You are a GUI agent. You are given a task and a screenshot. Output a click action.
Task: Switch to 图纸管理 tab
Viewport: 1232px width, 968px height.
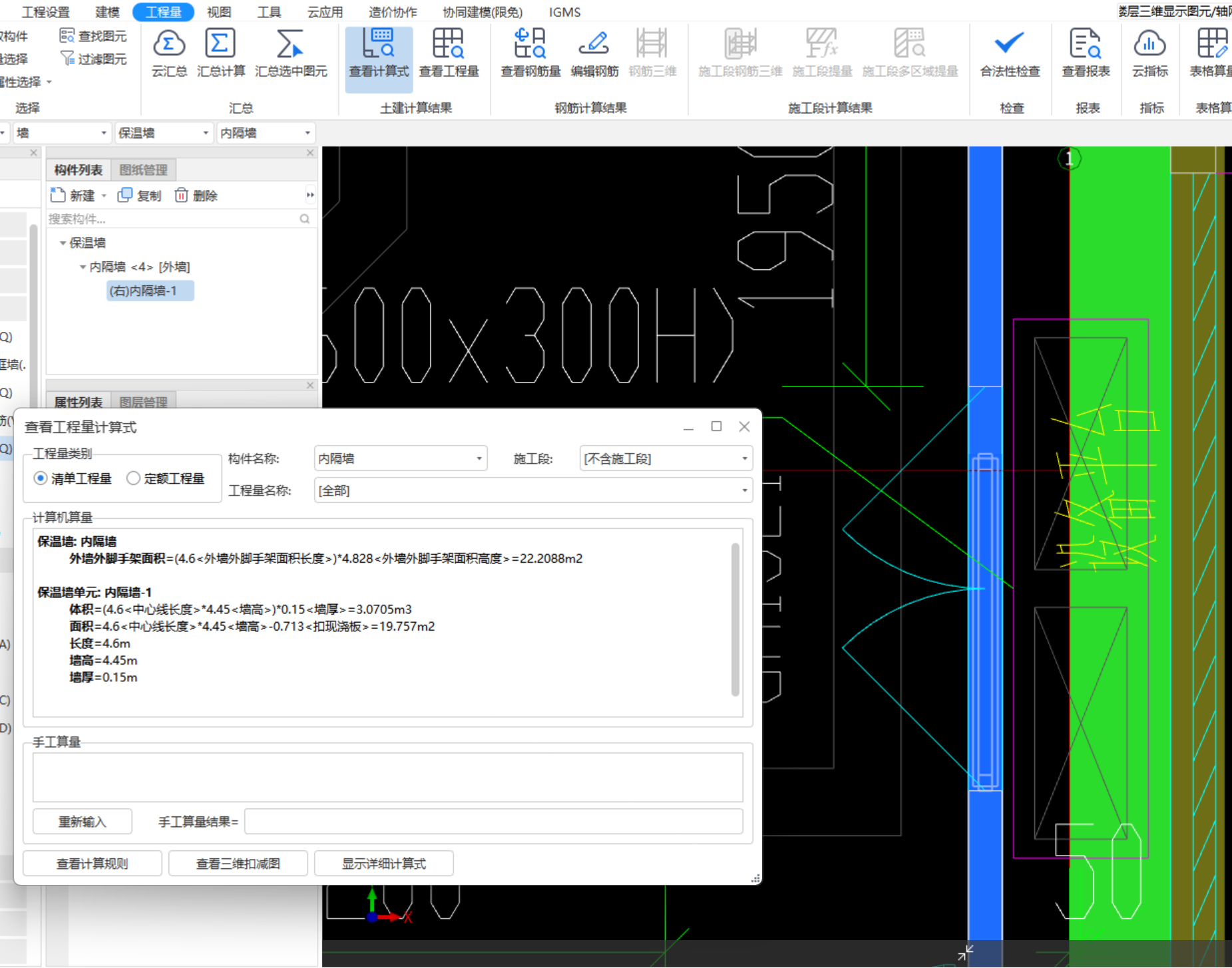143,170
